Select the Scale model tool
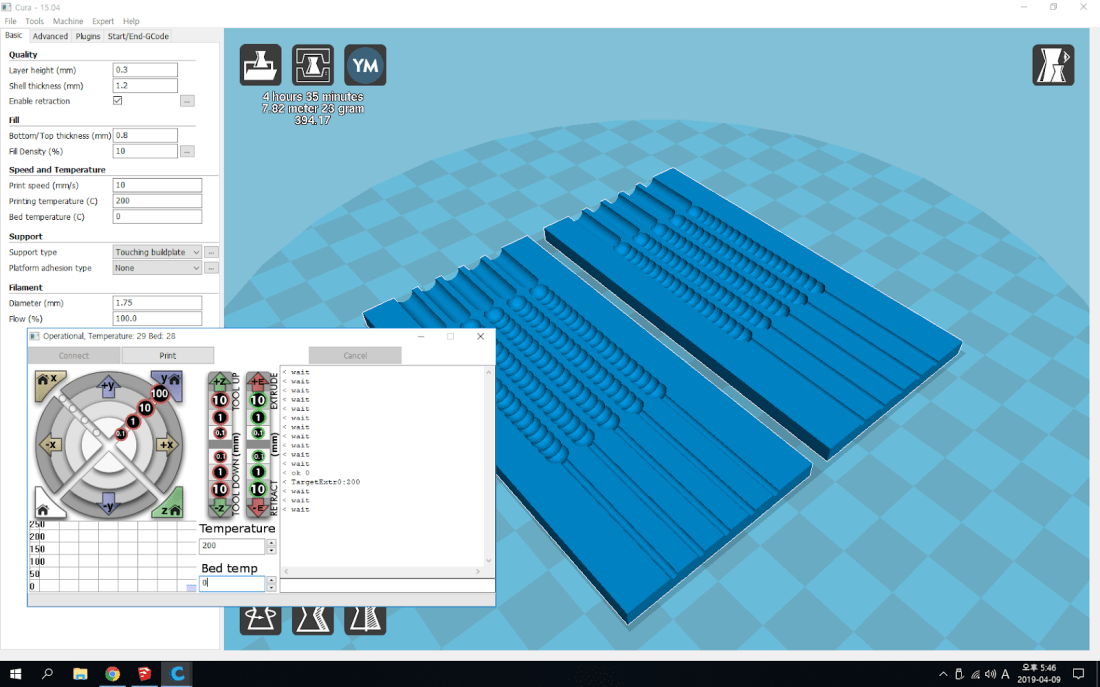The image size is (1100, 687). pos(312,619)
